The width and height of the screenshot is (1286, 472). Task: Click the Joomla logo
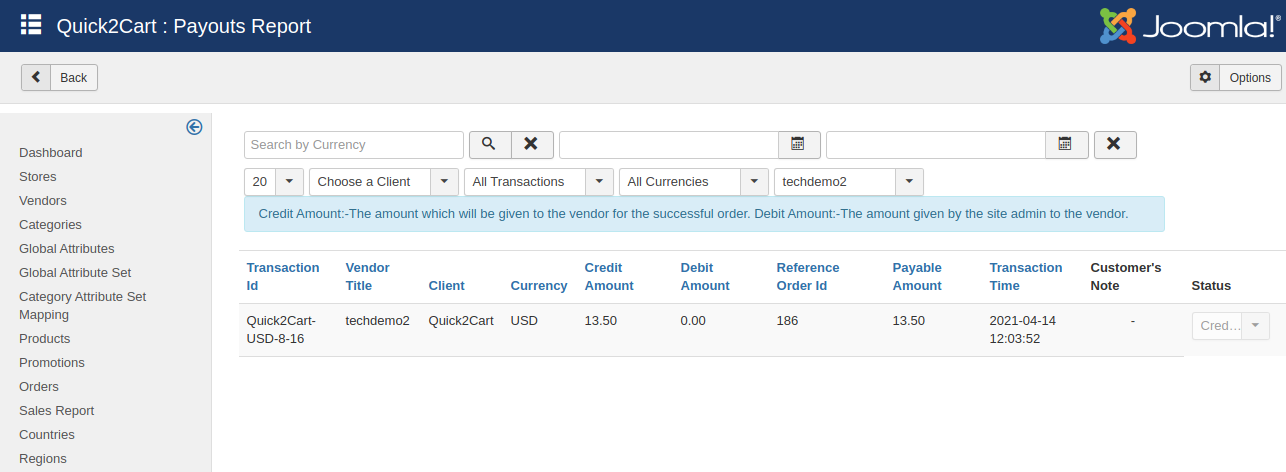point(1189,26)
